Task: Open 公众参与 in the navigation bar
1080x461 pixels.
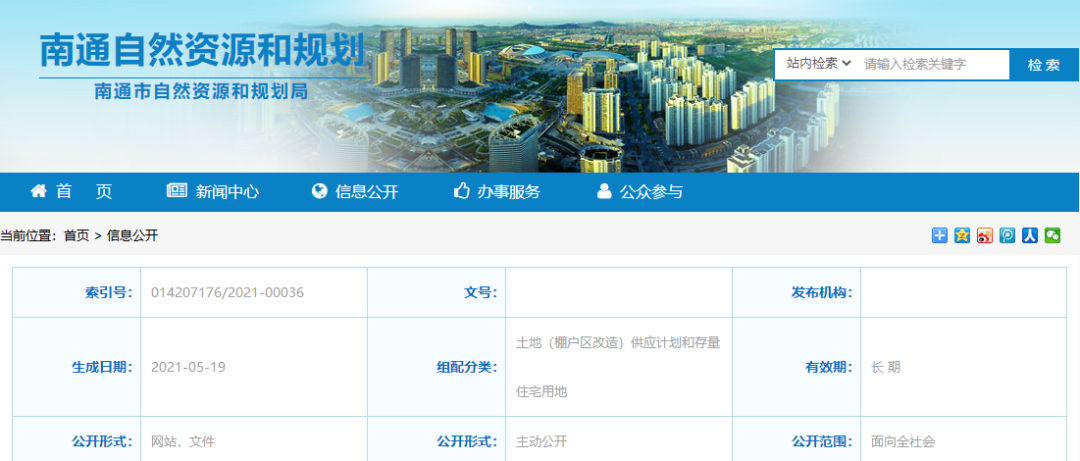Action: click(639, 192)
